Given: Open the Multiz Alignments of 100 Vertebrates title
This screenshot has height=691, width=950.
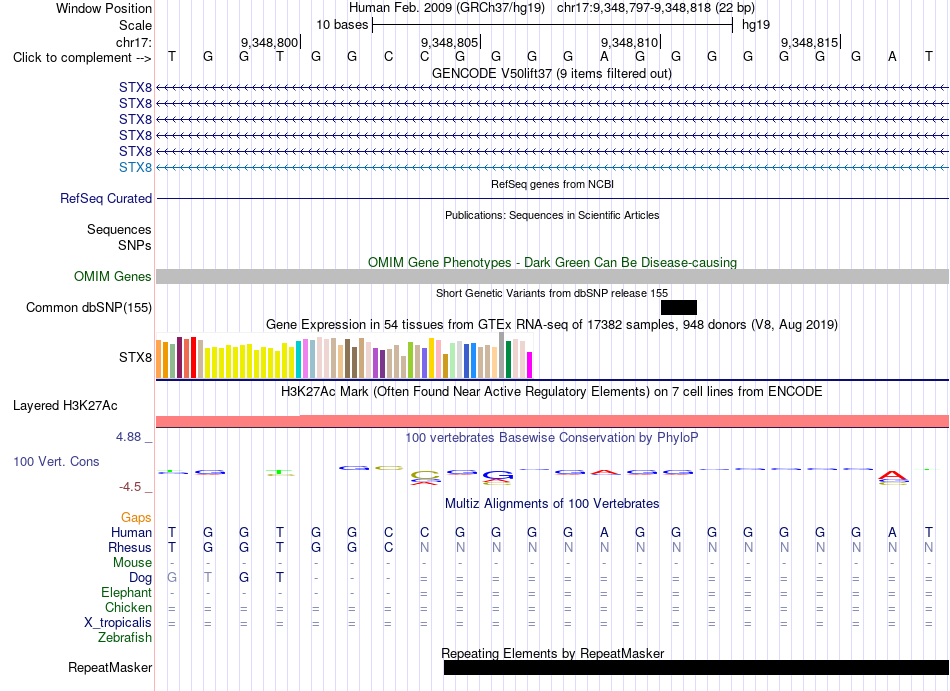Looking at the screenshot, I should tap(552, 504).
